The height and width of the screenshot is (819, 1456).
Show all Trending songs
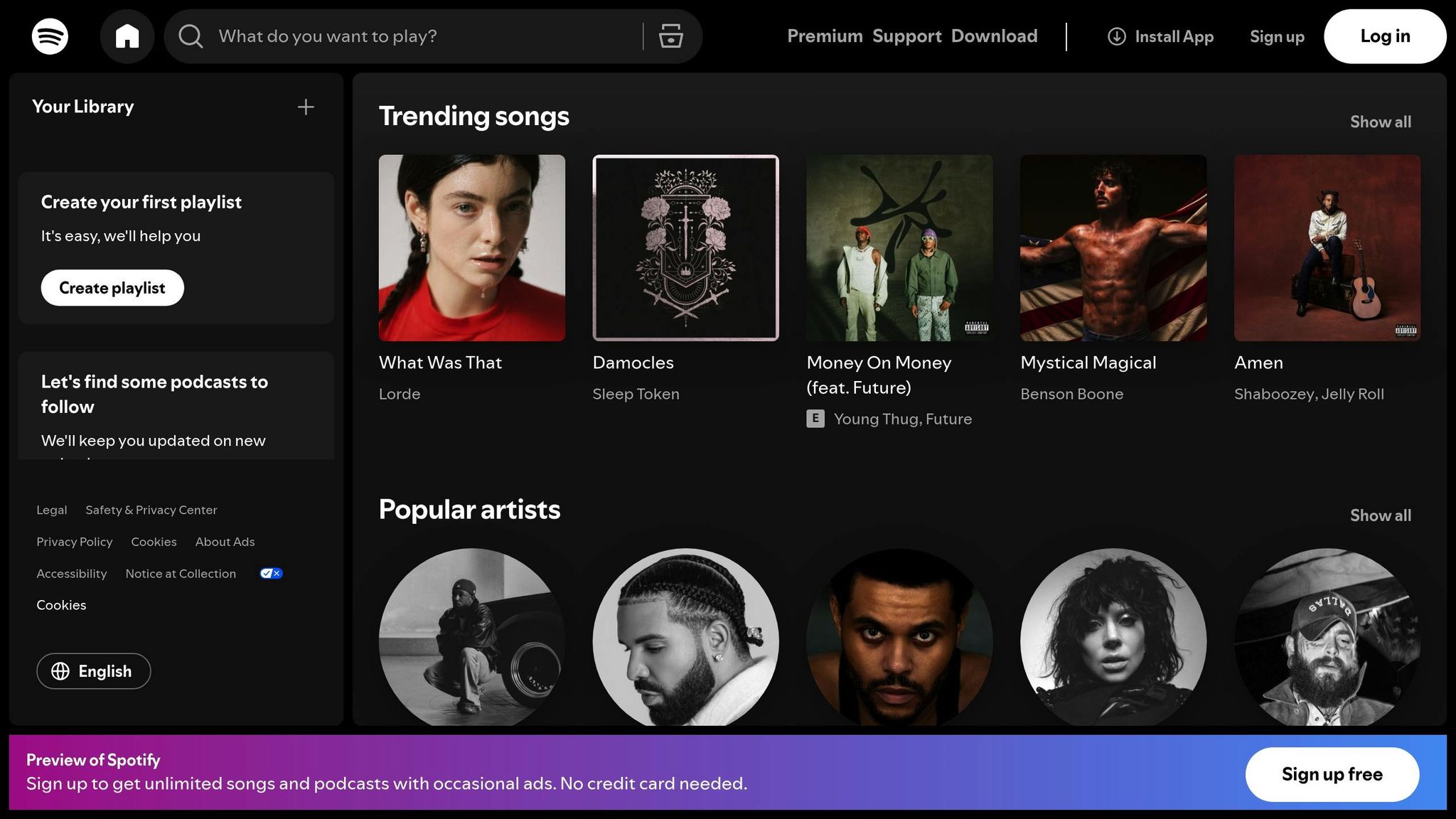click(x=1381, y=122)
